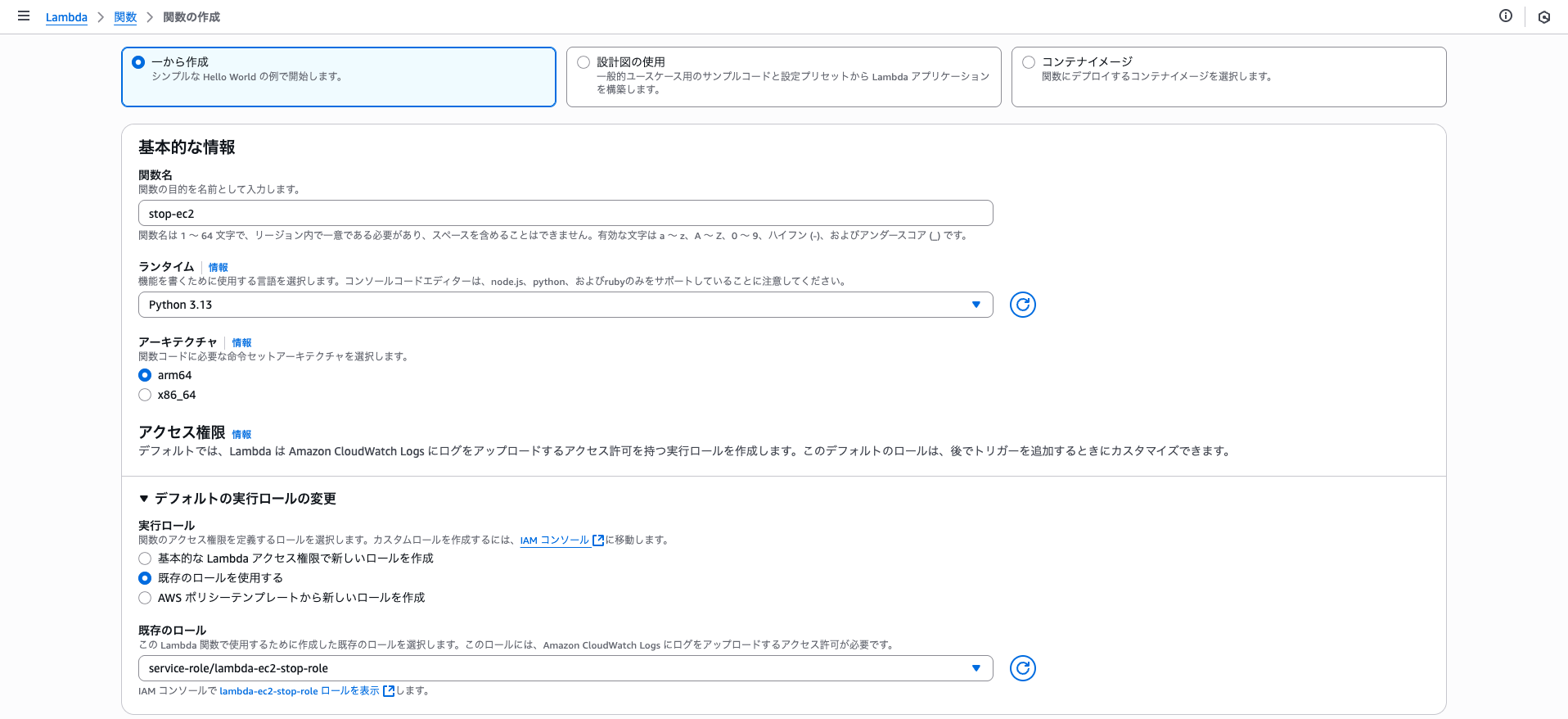1568x719 pixels.
Task: Open 情報 link next to ランタイム
Action: click(218, 268)
